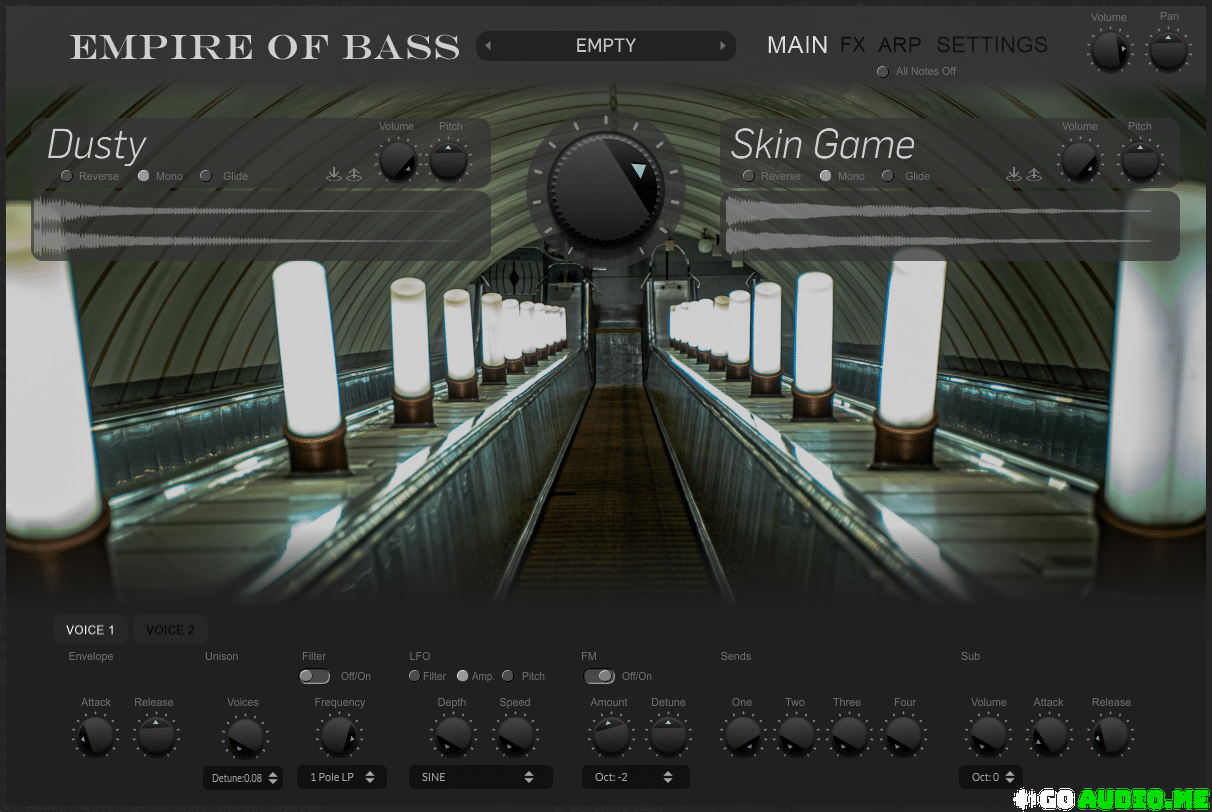Click the LFO Depth knob

click(x=452, y=737)
